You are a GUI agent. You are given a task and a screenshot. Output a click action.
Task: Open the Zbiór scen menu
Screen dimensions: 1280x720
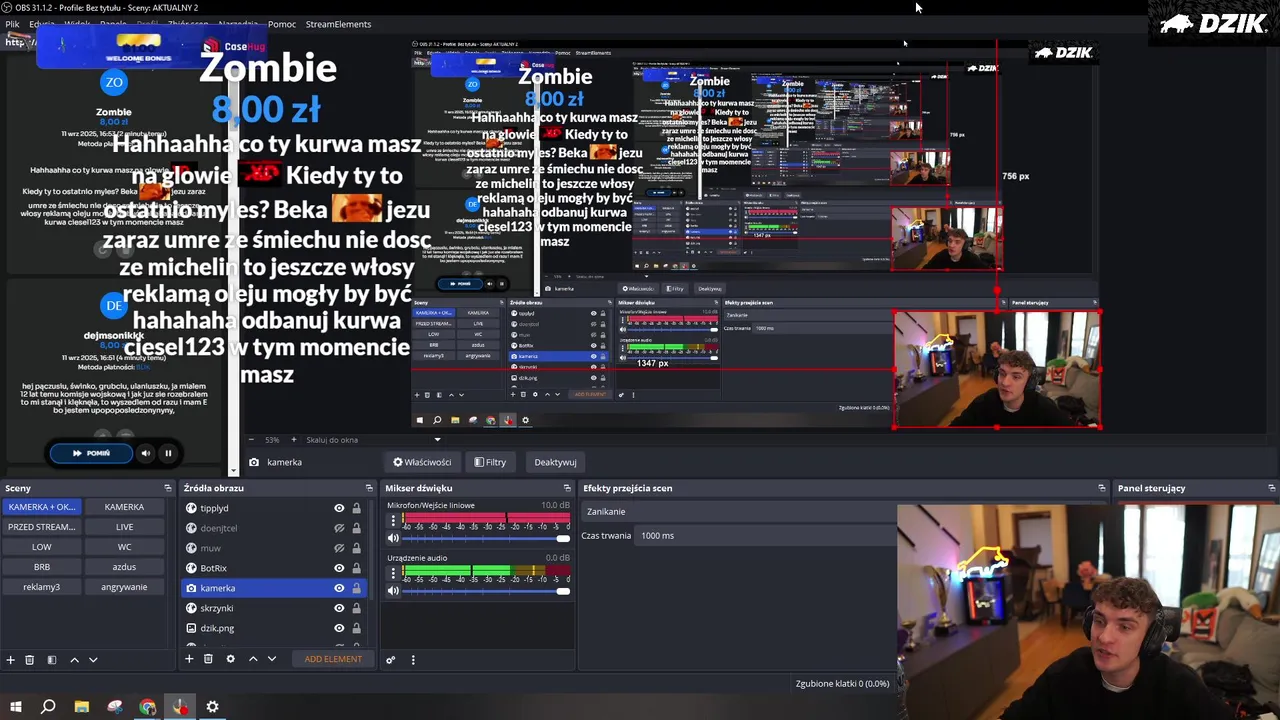click(188, 24)
